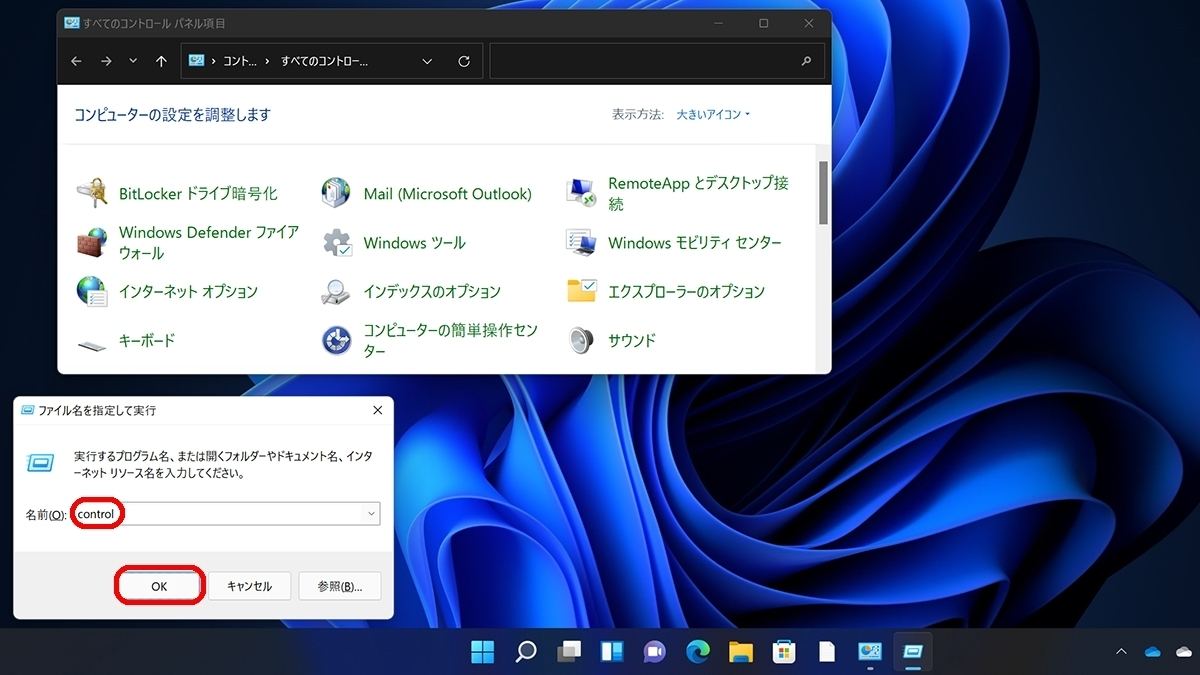The width and height of the screenshot is (1200, 675).
Task: Open taskbar Search icon
Action: 526,652
